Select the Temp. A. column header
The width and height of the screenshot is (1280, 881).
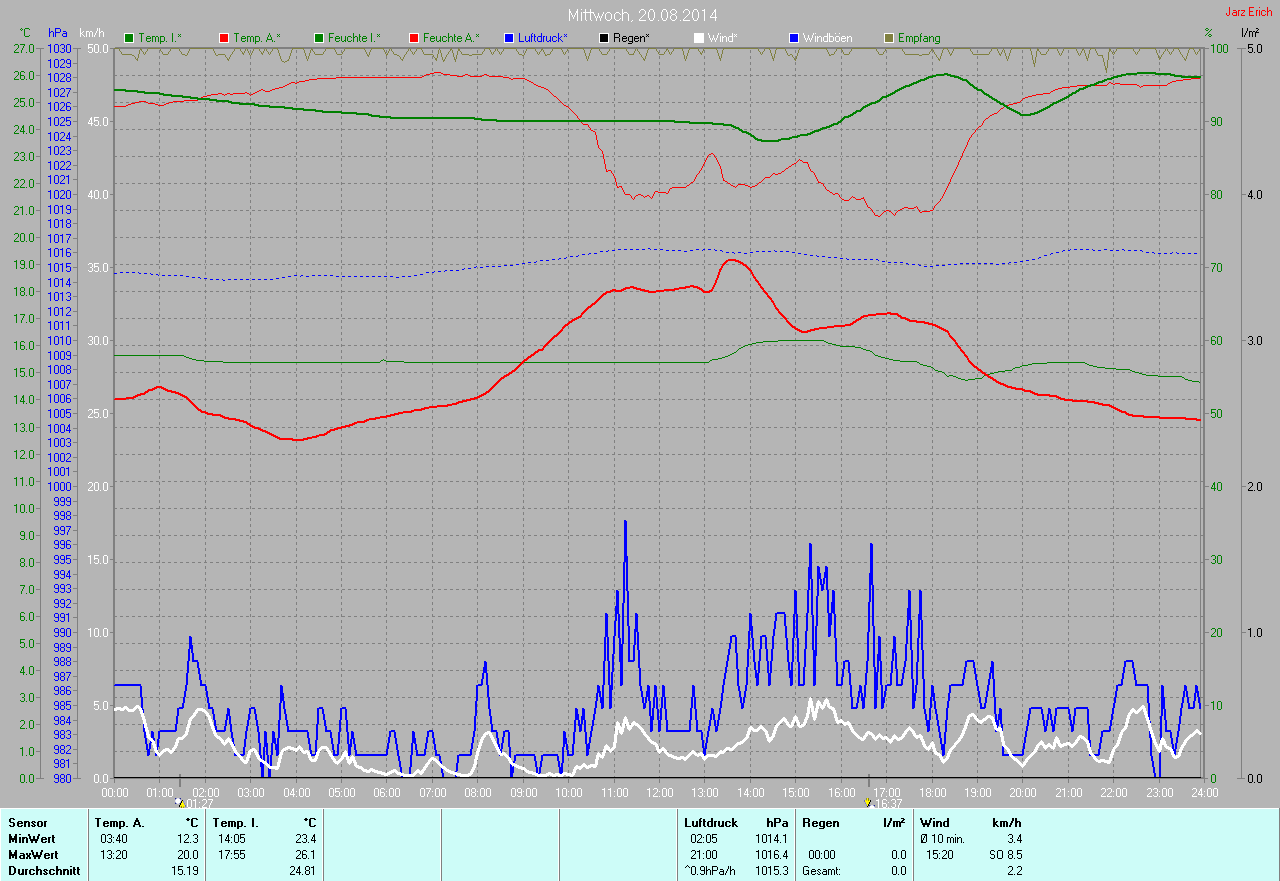tap(119, 822)
